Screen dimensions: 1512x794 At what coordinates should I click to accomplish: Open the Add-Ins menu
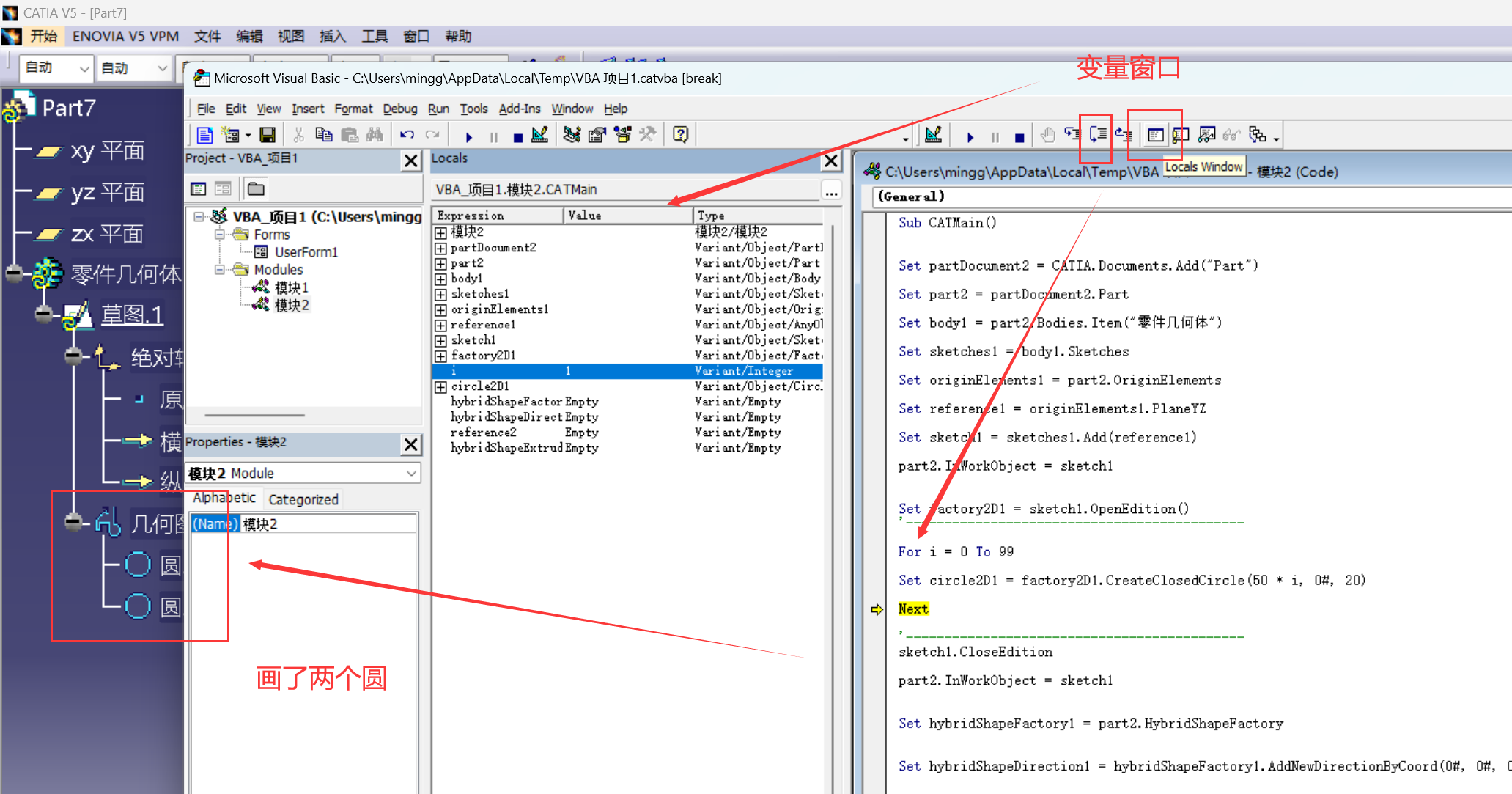click(520, 109)
